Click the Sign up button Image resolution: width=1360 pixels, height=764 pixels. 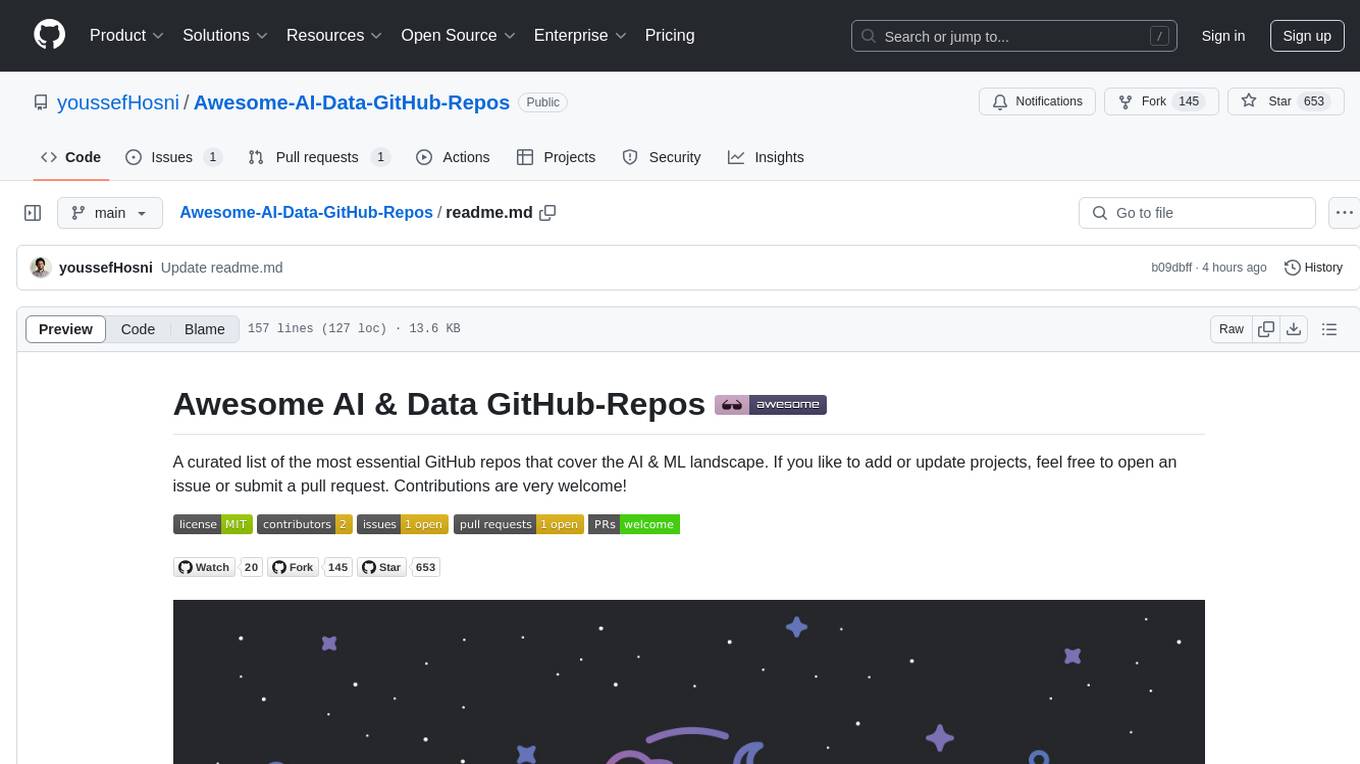coord(1307,36)
